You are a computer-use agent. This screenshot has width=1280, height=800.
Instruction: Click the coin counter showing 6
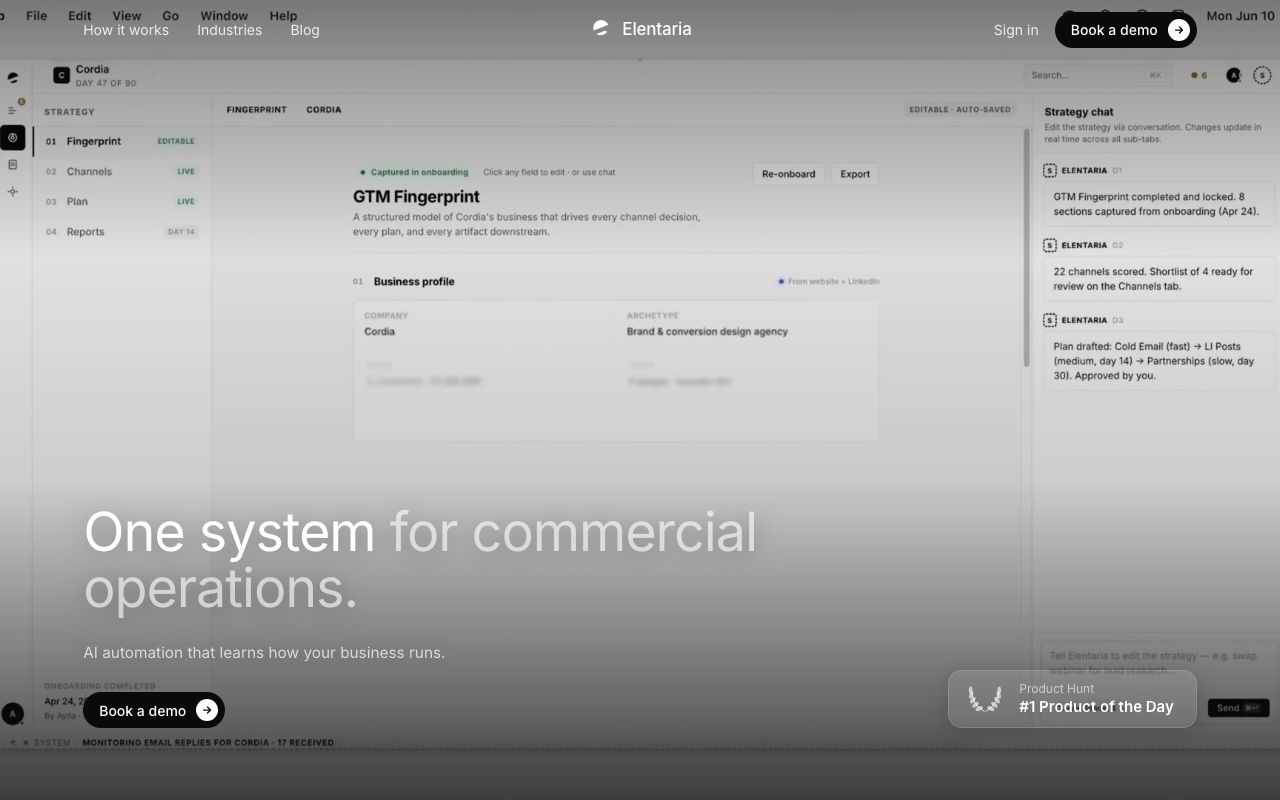tap(1199, 75)
